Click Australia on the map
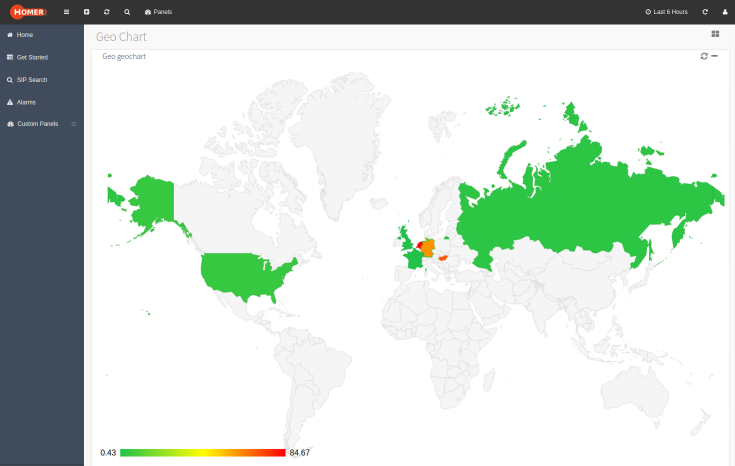The image size is (735, 466). 635,391
